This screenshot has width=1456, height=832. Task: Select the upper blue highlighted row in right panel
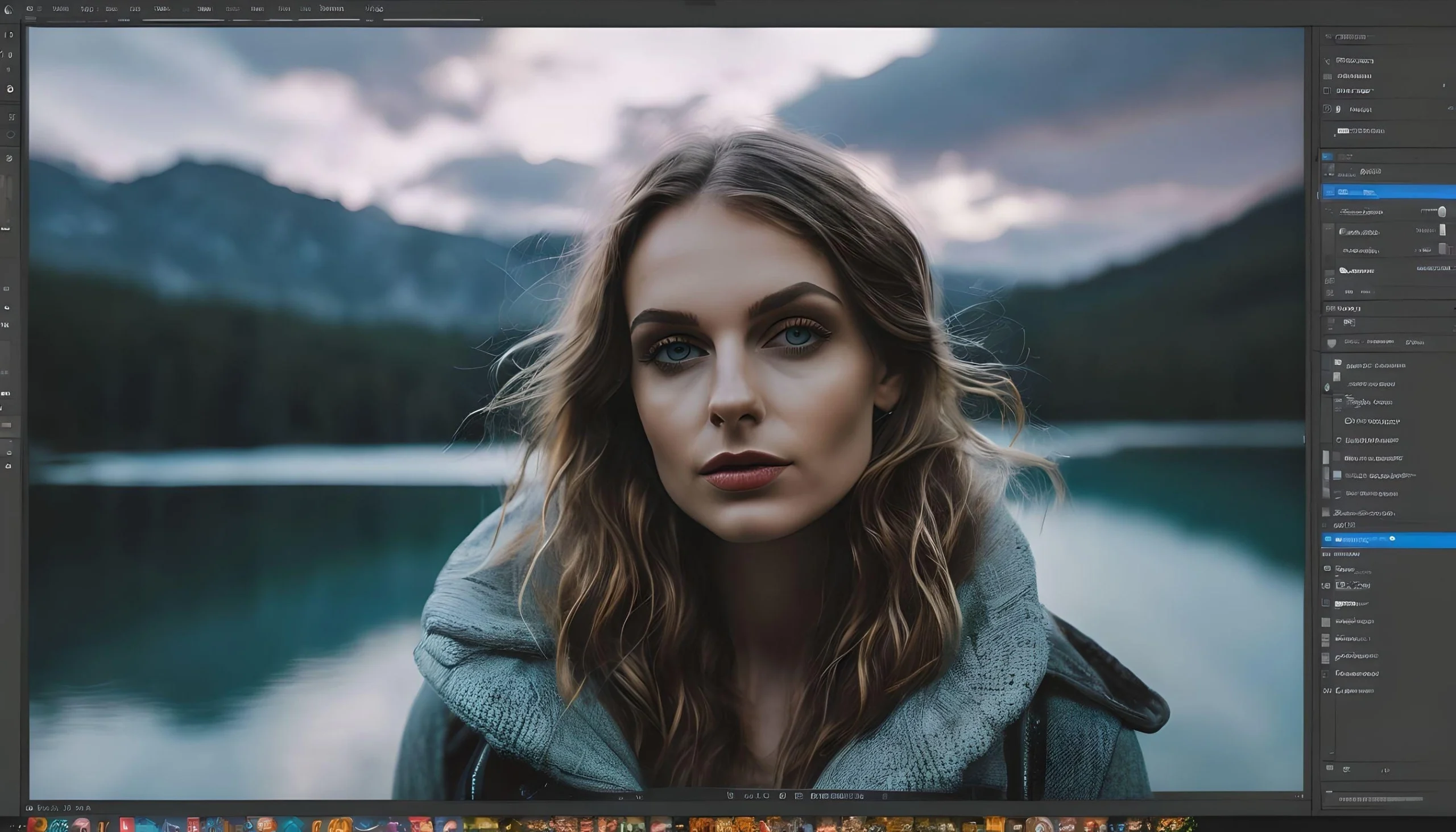[x=1388, y=192]
